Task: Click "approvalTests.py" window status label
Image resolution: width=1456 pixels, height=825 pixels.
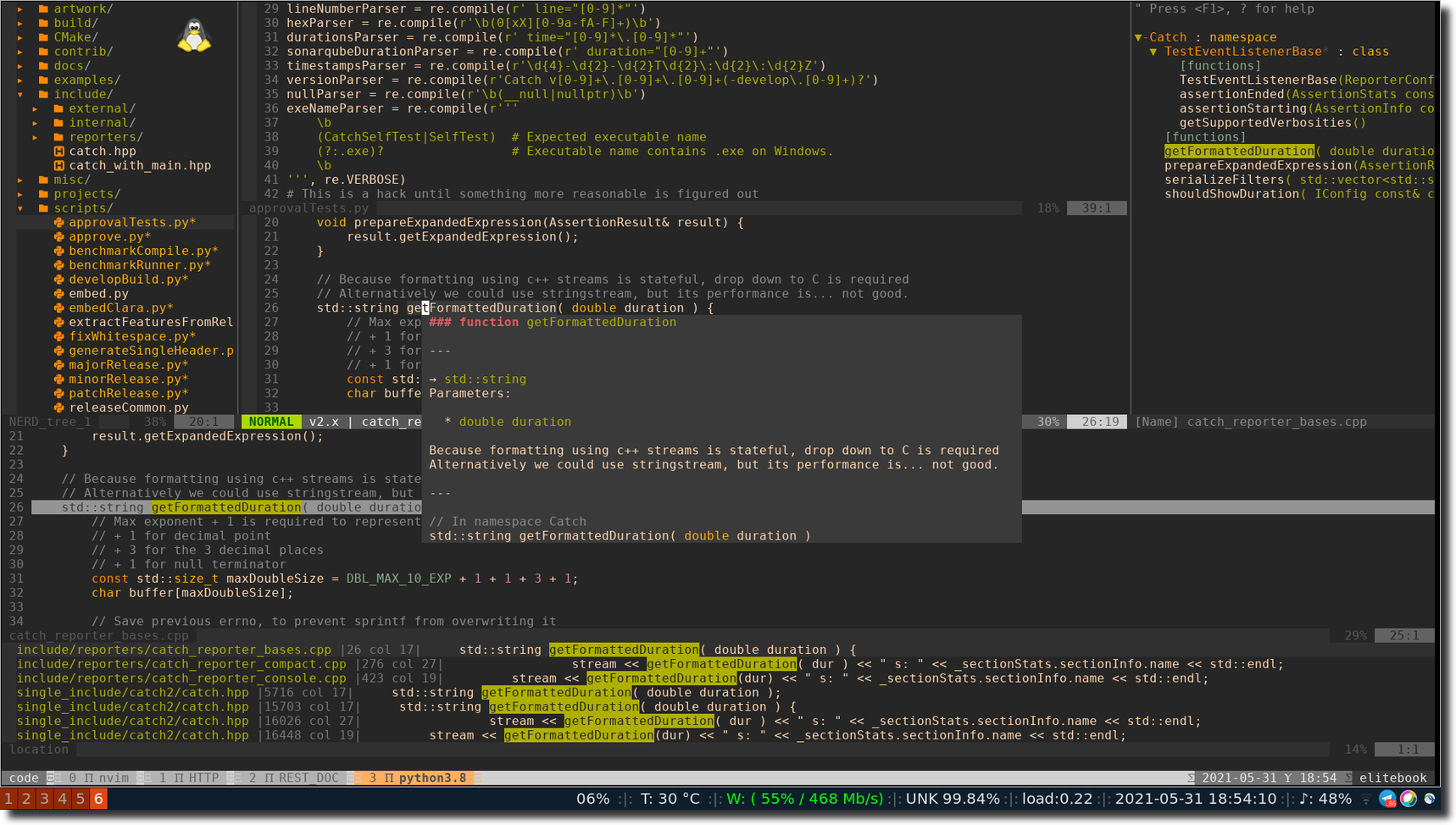Action: pyautogui.click(x=309, y=208)
